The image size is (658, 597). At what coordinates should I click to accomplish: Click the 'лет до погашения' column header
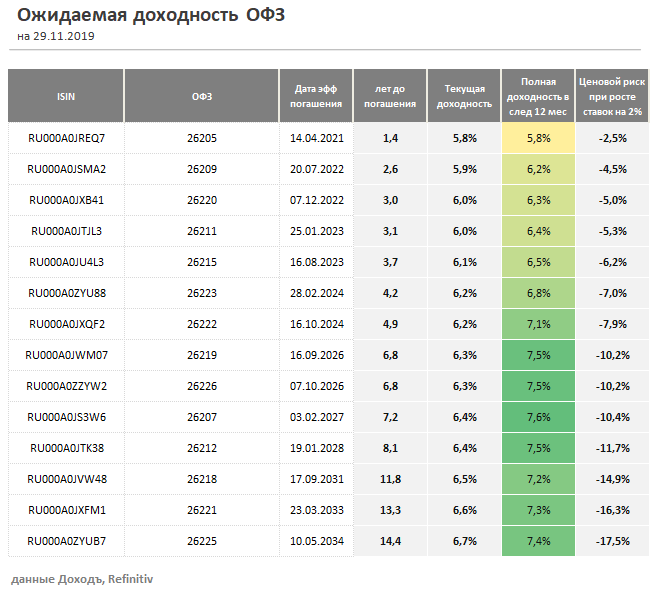point(390,96)
